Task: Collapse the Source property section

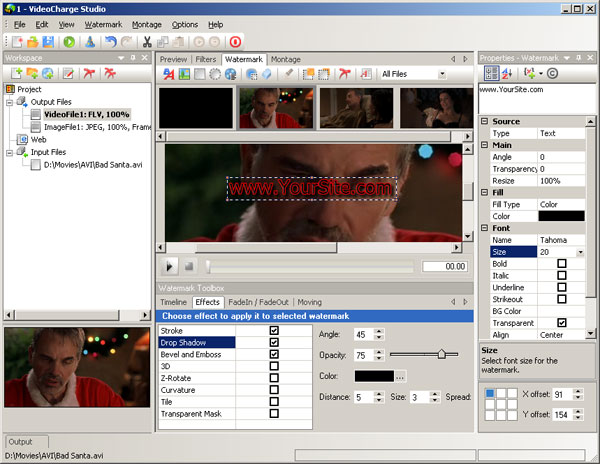Action: [x=484, y=121]
